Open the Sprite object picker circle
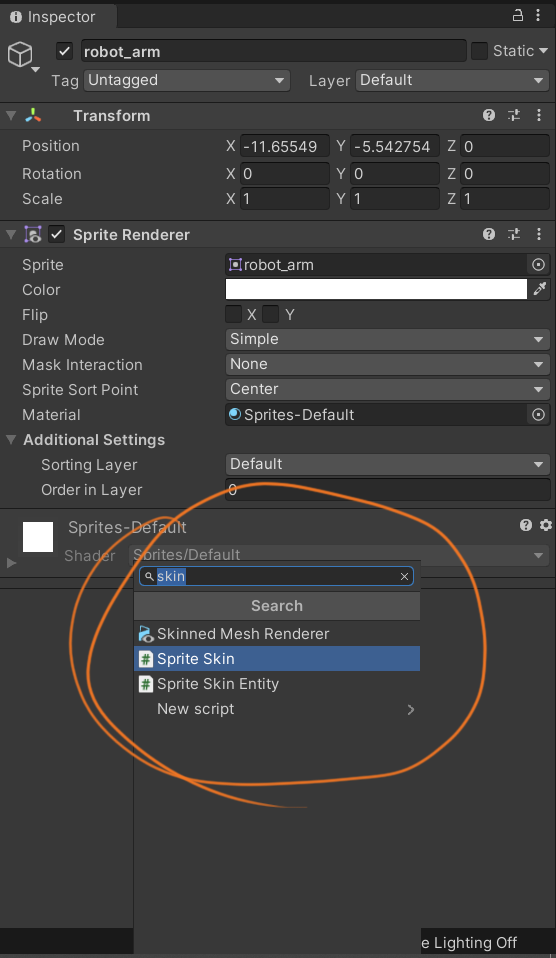The width and height of the screenshot is (556, 958). (x=538, y=265)
